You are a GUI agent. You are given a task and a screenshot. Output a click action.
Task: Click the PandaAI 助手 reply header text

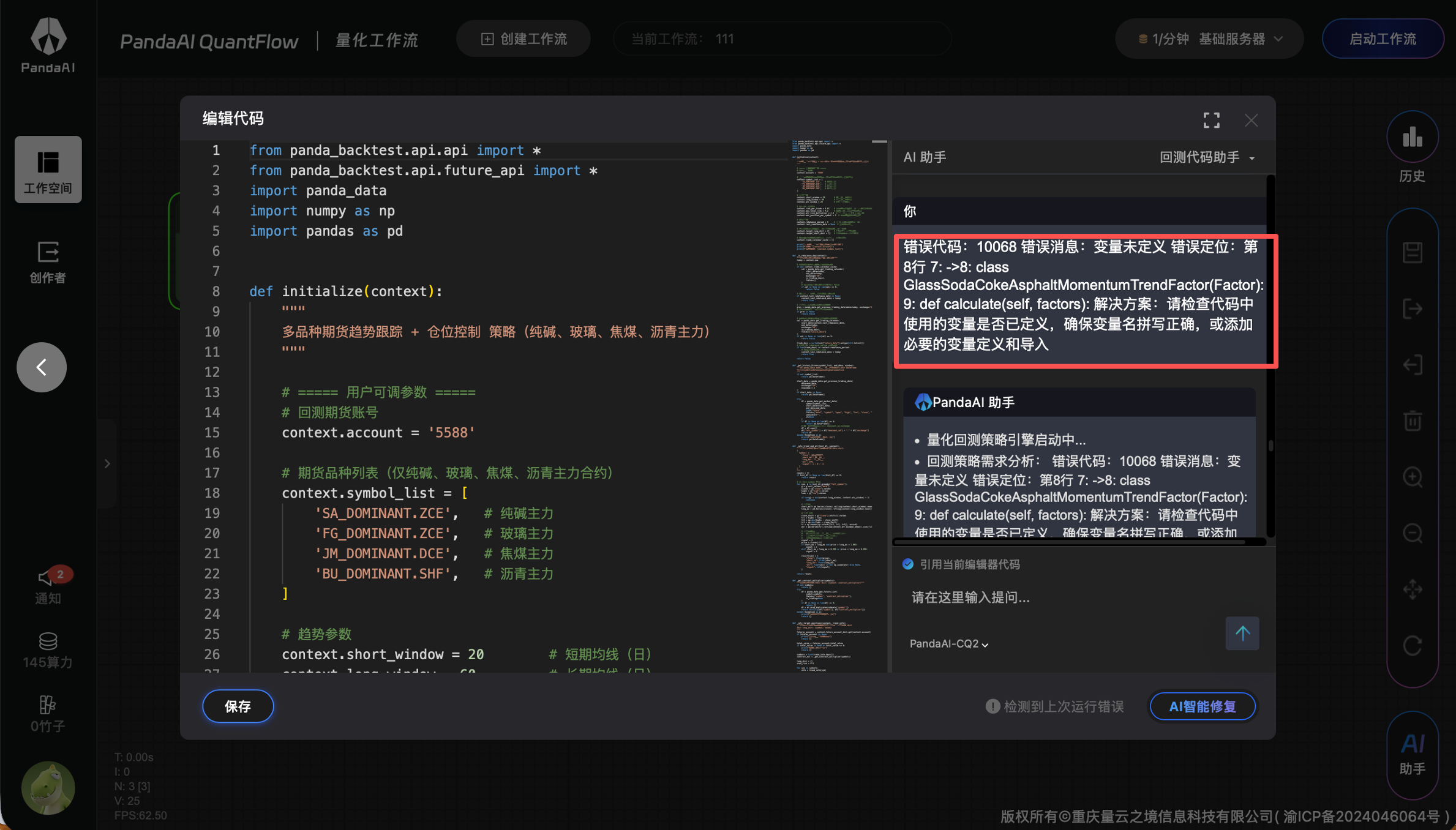(974, 402)
